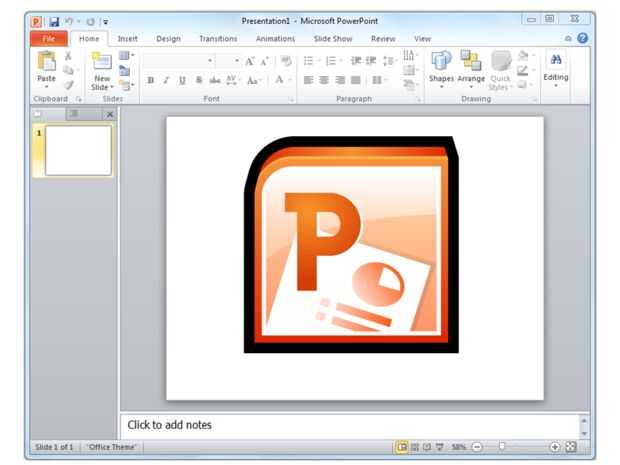Expand the font size dropdown

236,60
